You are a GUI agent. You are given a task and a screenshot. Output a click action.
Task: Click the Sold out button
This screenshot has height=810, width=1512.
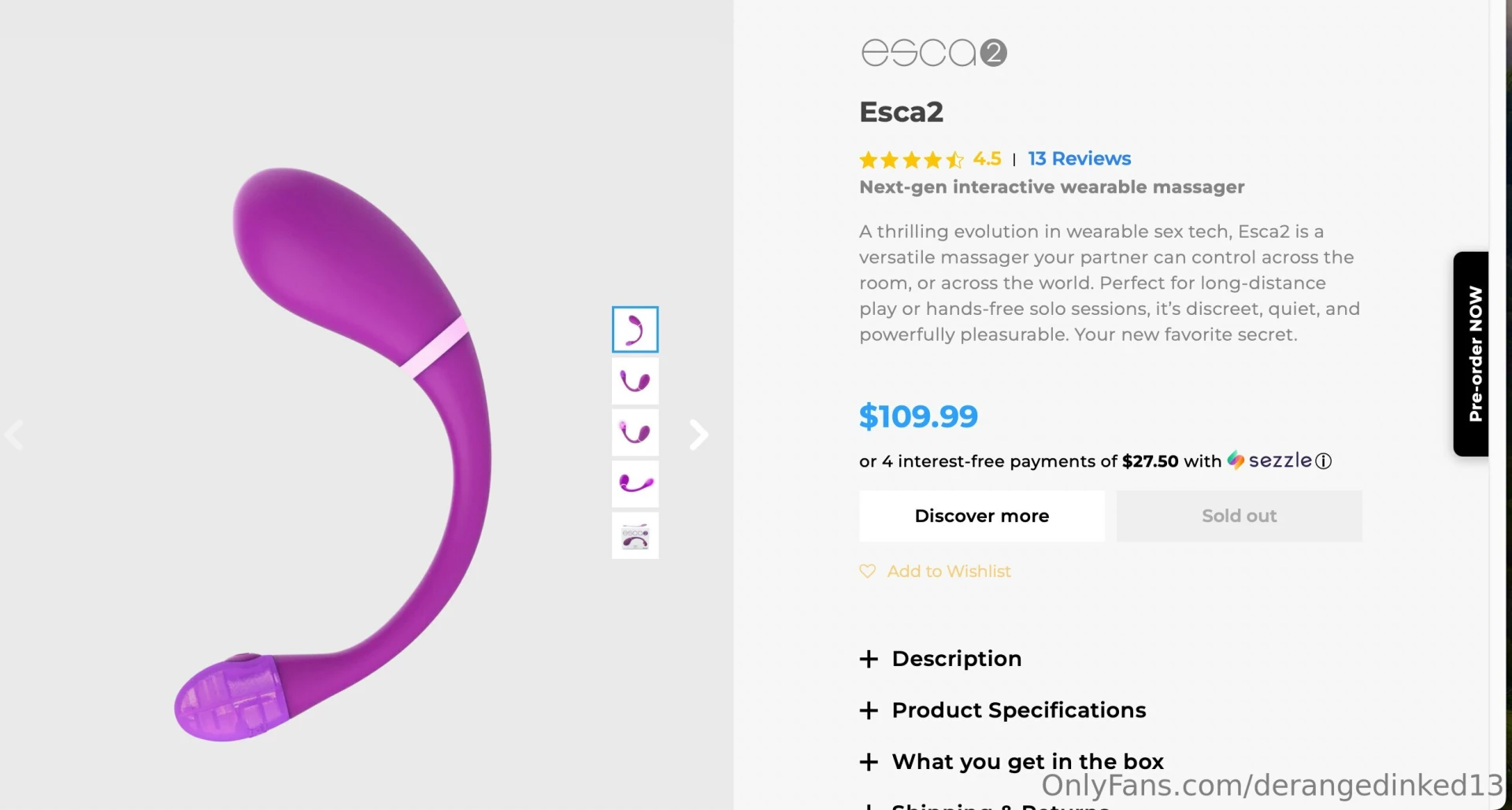pyautogui.click(x=1239, y=516)
